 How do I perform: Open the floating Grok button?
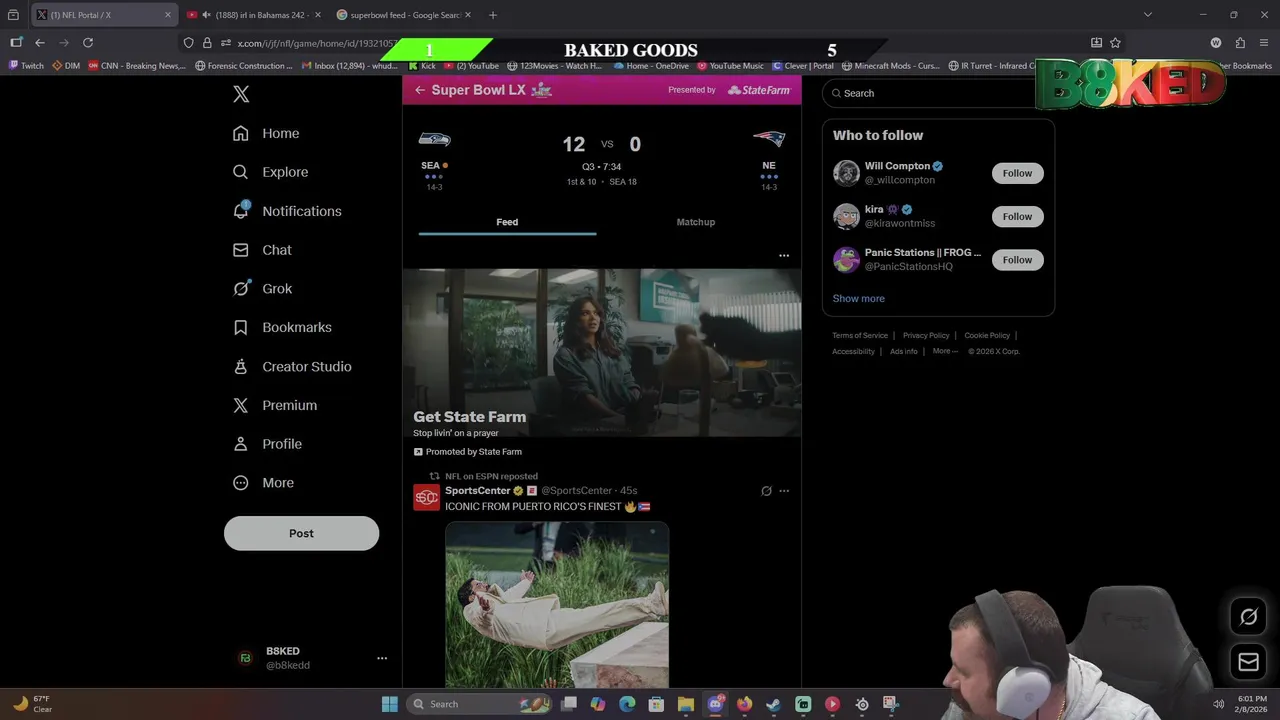[x=1248, y=617]
